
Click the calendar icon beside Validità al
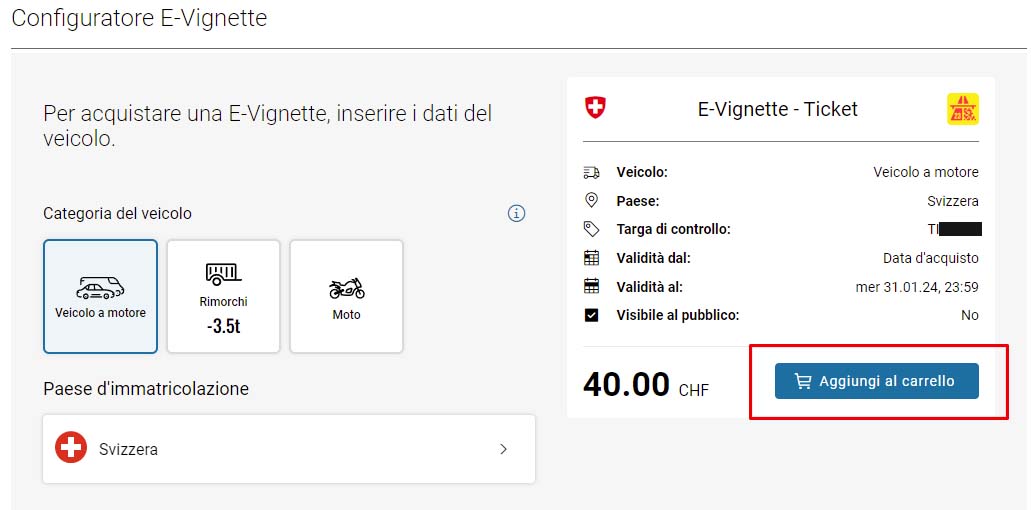click(x=591, y=287)
